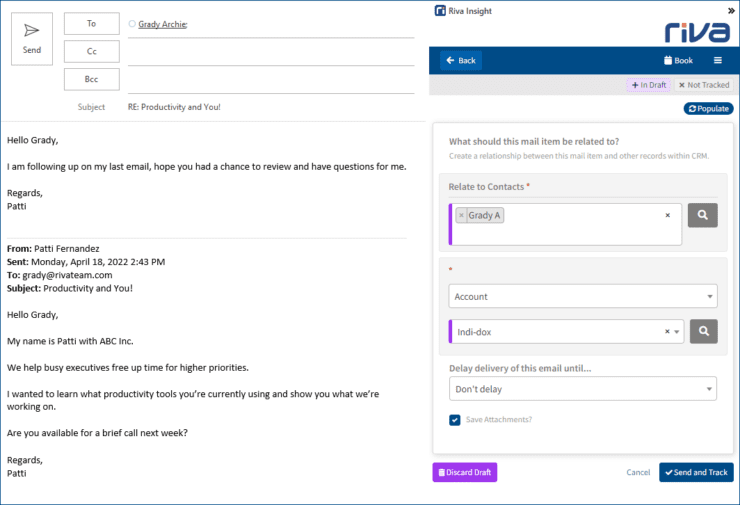This screenshot has height=505, width=740.
Task: Clear all contacts in Relate to Contacts
Action: [667, 215]
